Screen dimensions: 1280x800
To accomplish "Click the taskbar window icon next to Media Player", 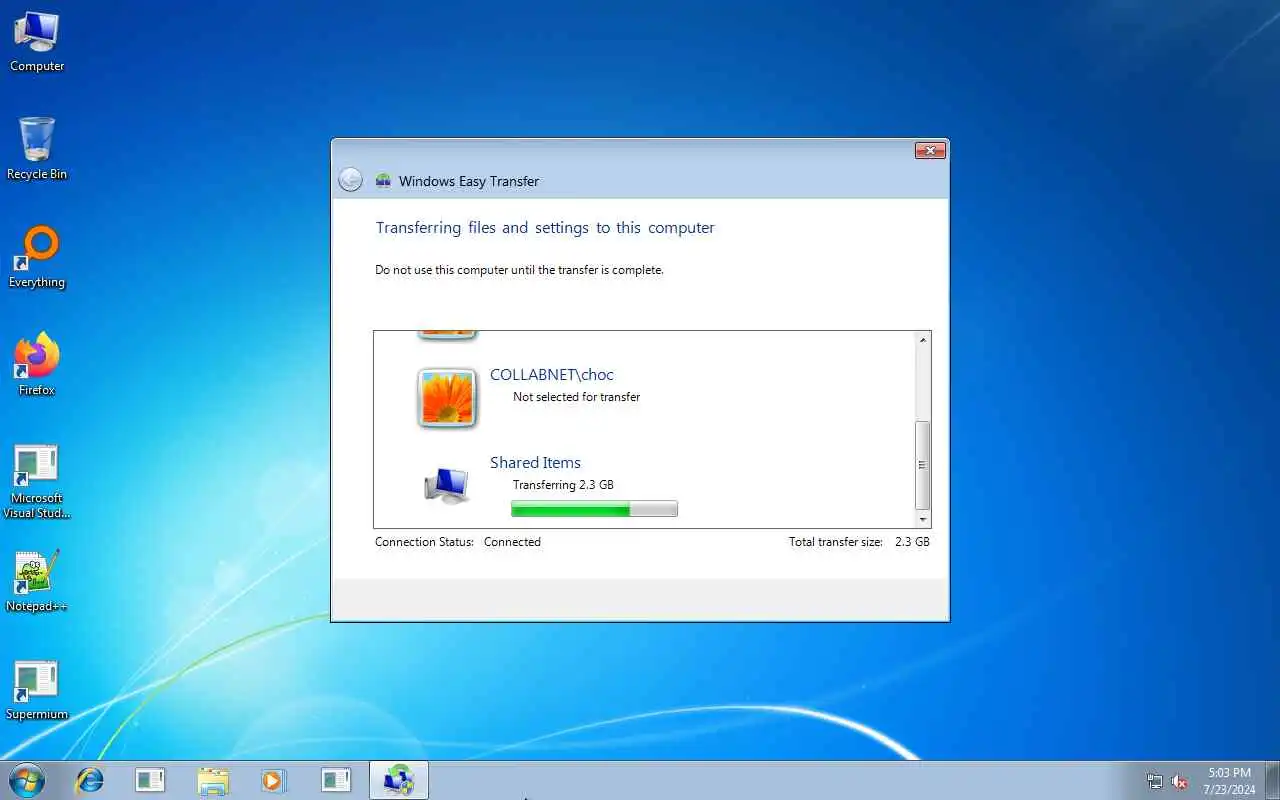I will click(x=336, y=780).
